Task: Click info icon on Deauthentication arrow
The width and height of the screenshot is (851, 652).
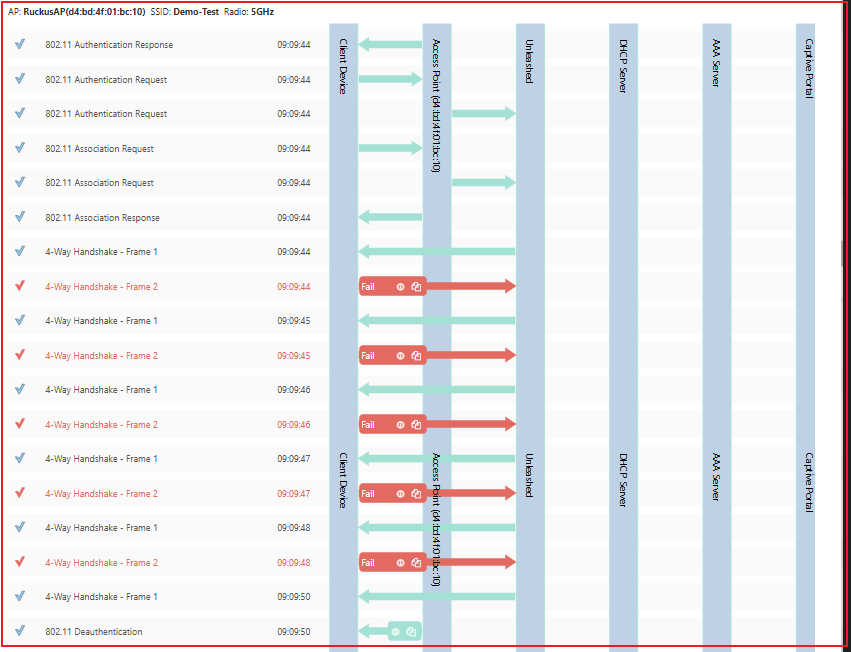Action: [x=395, y=632]
